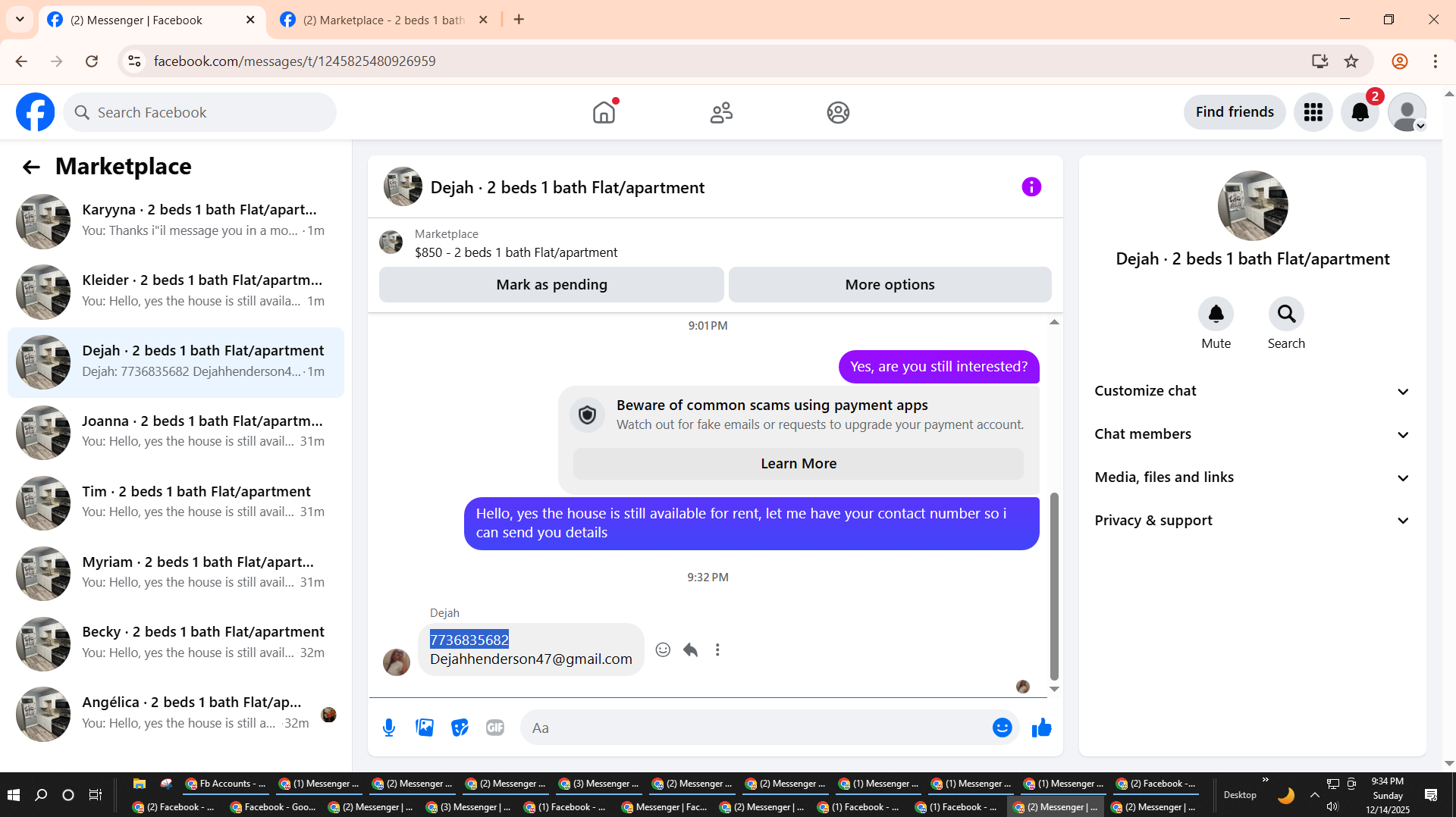This screenshot has width=1456, height=817.
Task: Open the Groups icon in top navigation
Action: pyautogui.click(x=838, y=112)
